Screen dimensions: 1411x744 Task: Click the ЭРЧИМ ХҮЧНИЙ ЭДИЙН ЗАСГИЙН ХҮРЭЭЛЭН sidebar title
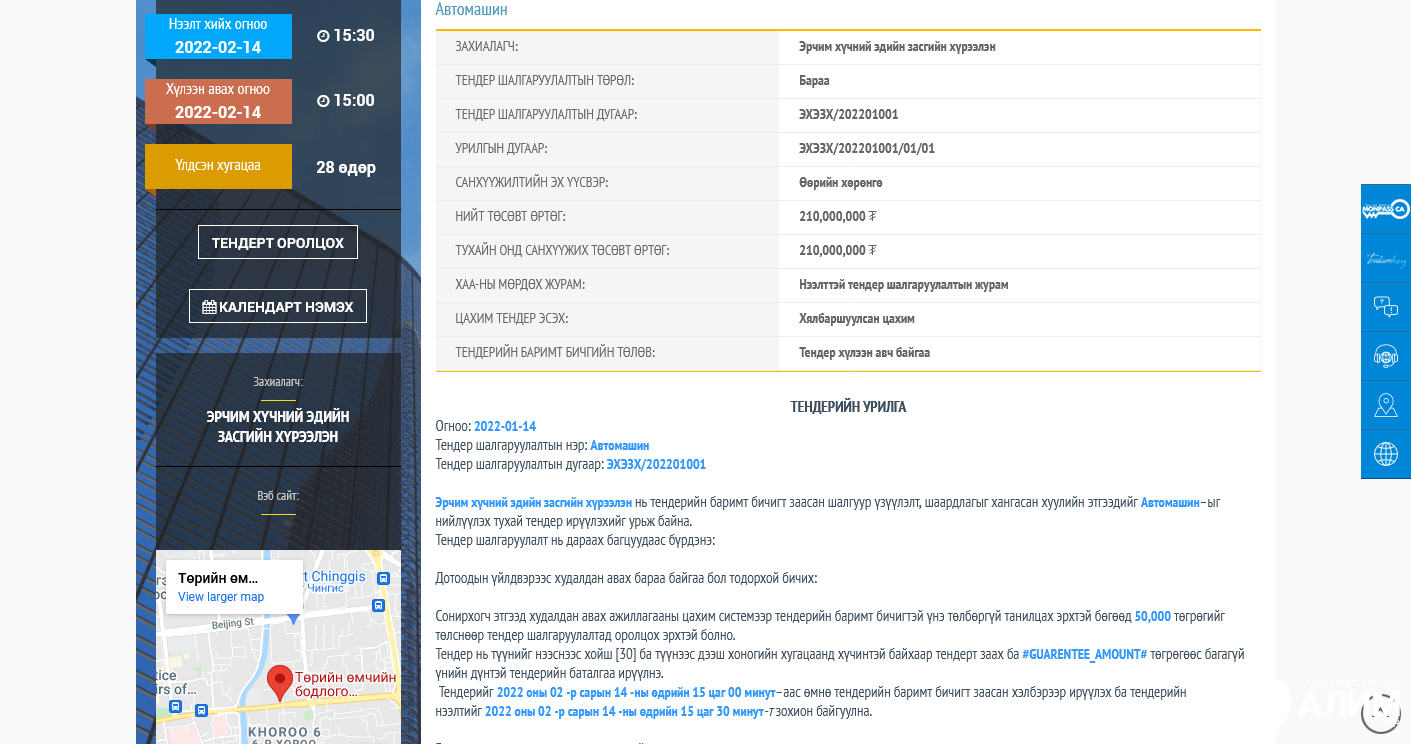278,427
